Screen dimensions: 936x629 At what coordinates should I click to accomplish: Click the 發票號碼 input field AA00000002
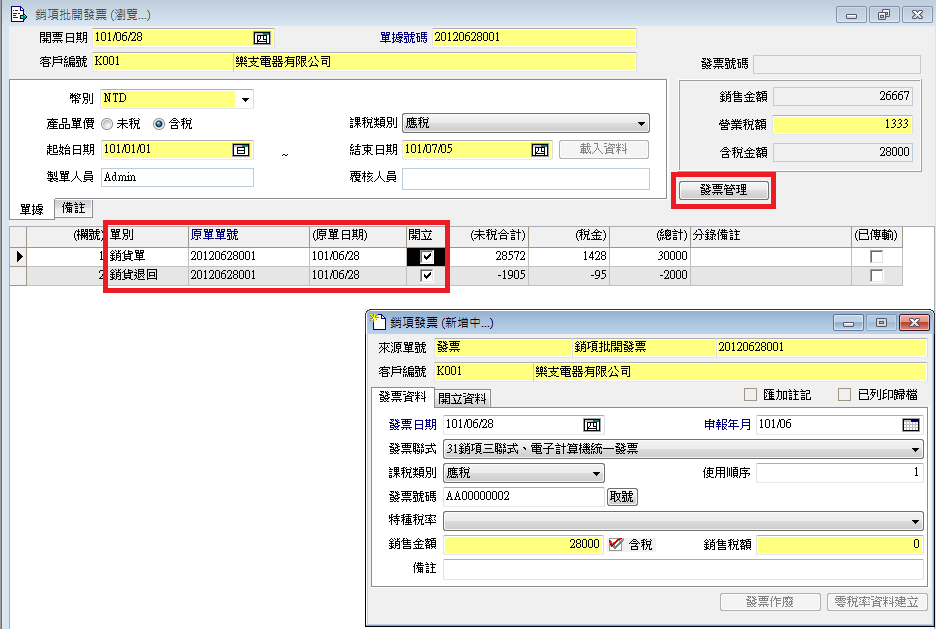pos(523,497)
